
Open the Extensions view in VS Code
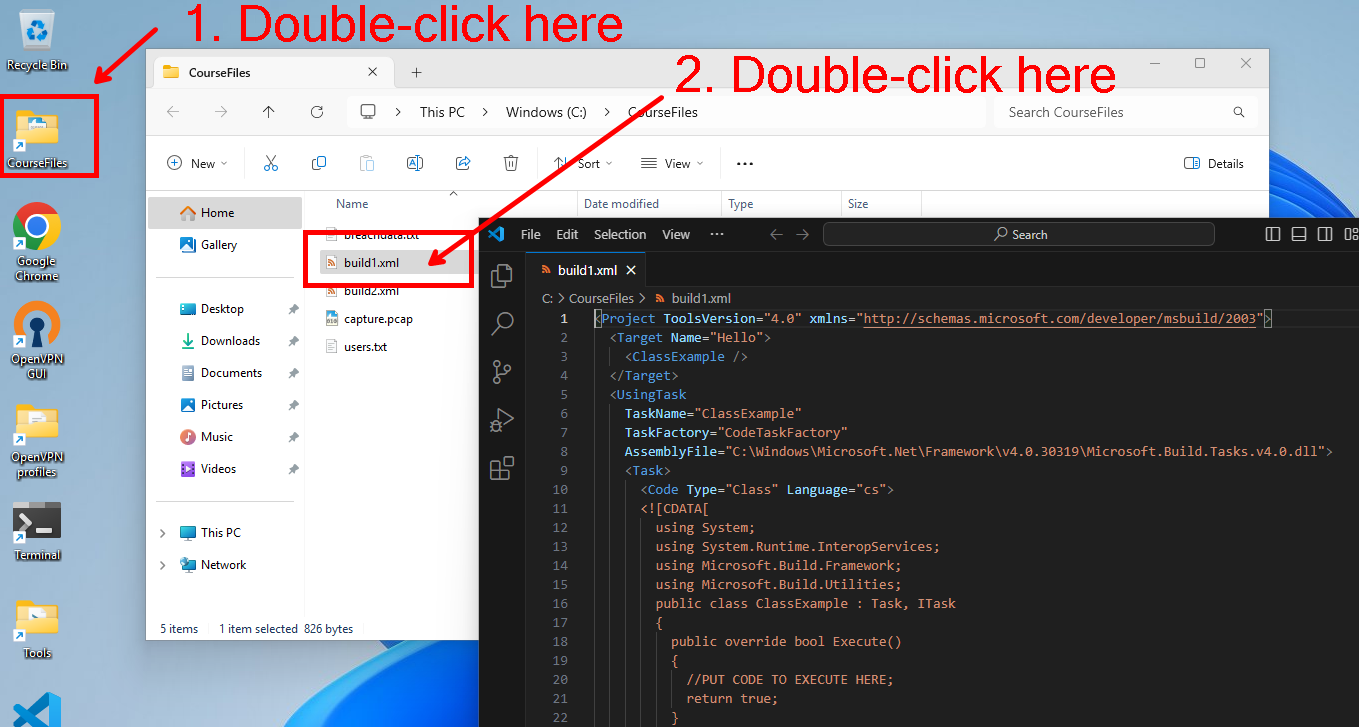(x=502, y=468)
